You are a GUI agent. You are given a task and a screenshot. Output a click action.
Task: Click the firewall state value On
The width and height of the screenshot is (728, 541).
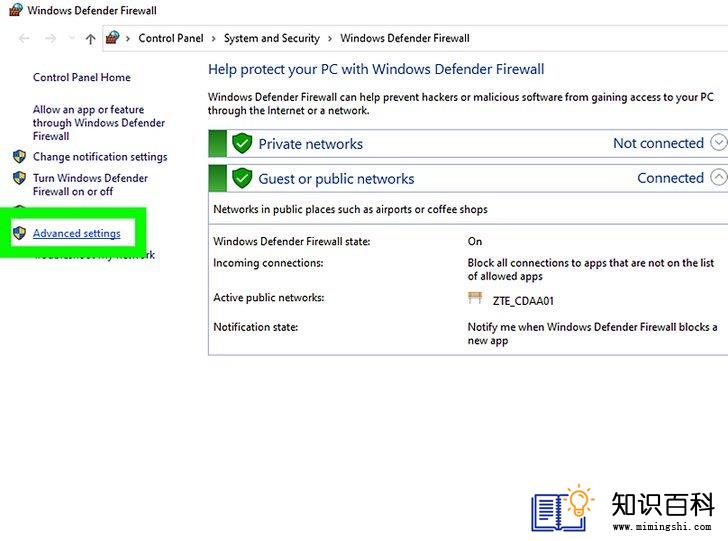(474, 241)
